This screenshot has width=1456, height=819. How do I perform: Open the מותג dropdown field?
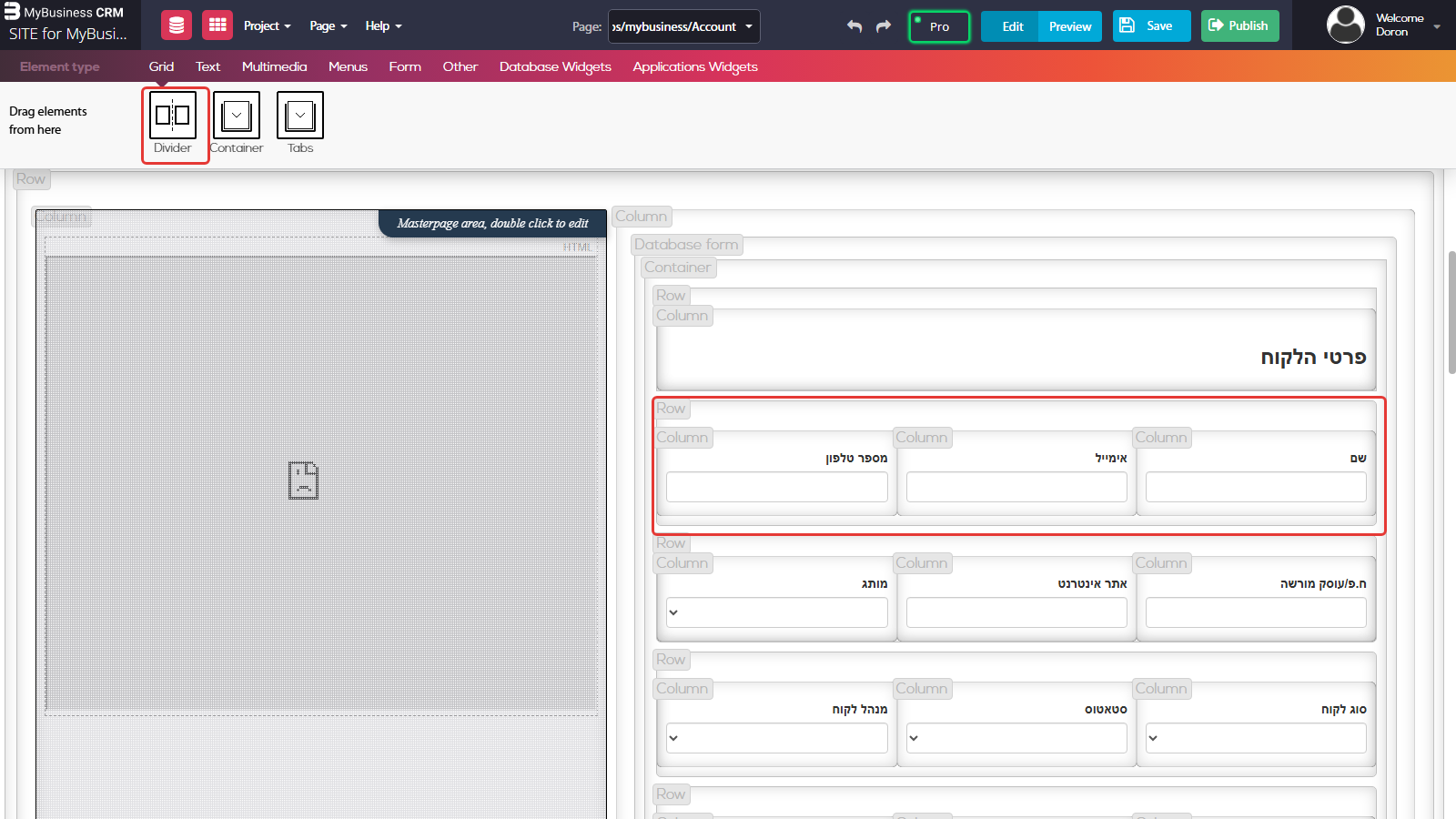(777, 612)
